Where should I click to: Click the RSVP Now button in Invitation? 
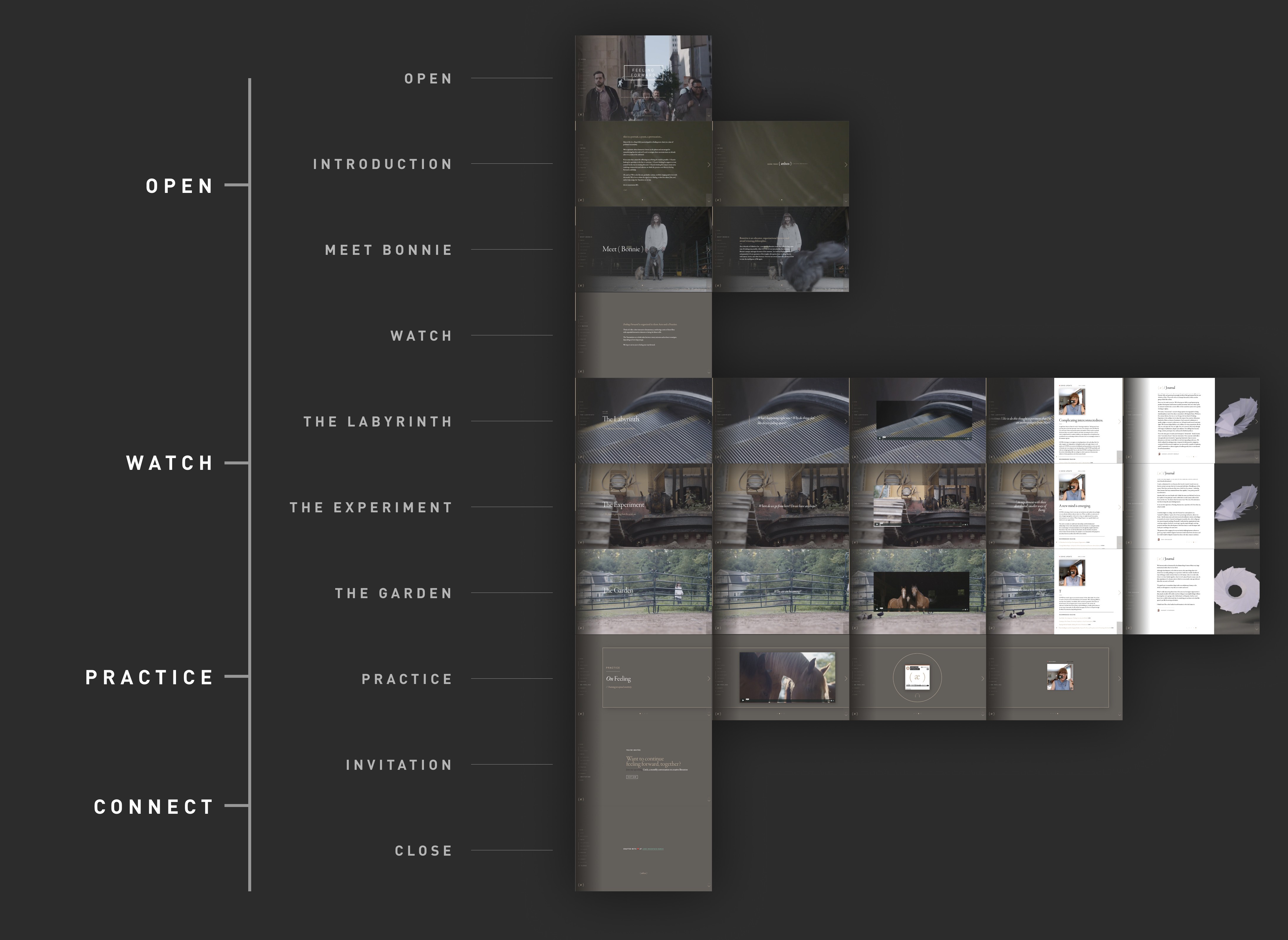tap(632, 777)
